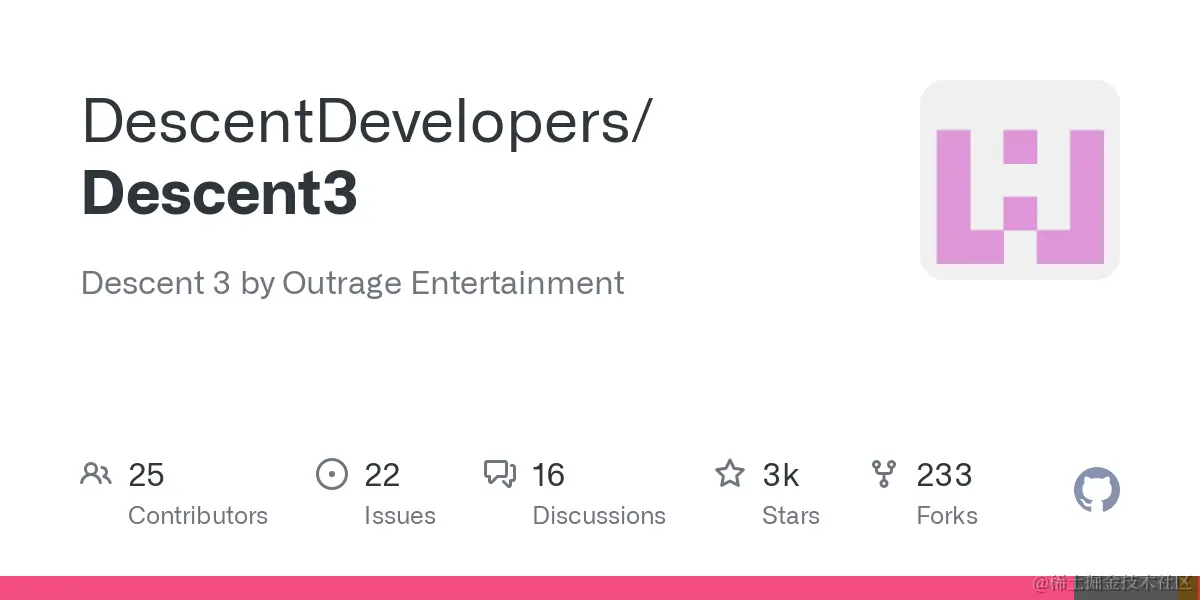Click the Discussions speech bubbles icon
The image size is (1200, 600).
[500, 473]
